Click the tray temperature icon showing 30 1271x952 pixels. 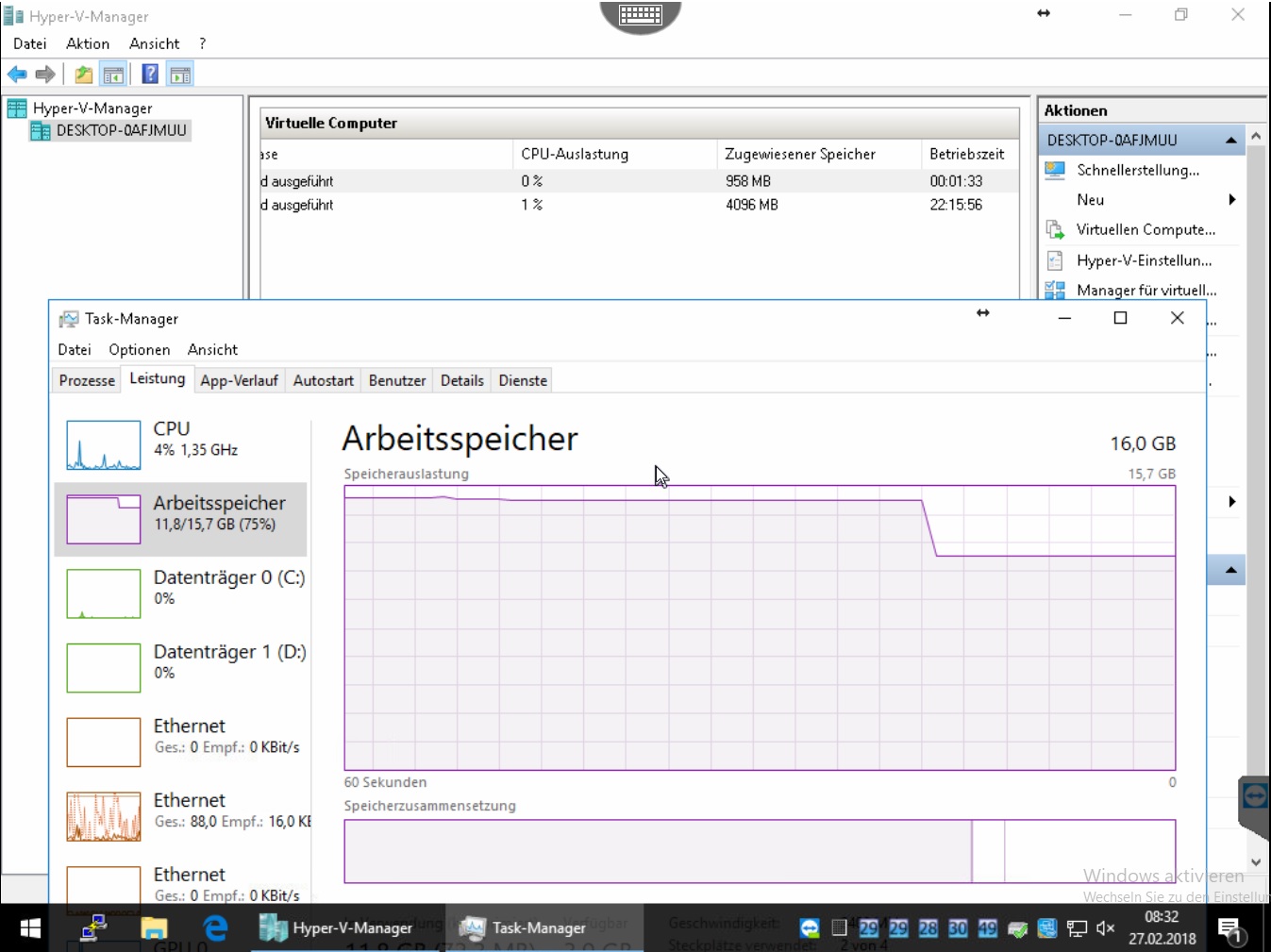pyautogui.click(x=958, y=928)
